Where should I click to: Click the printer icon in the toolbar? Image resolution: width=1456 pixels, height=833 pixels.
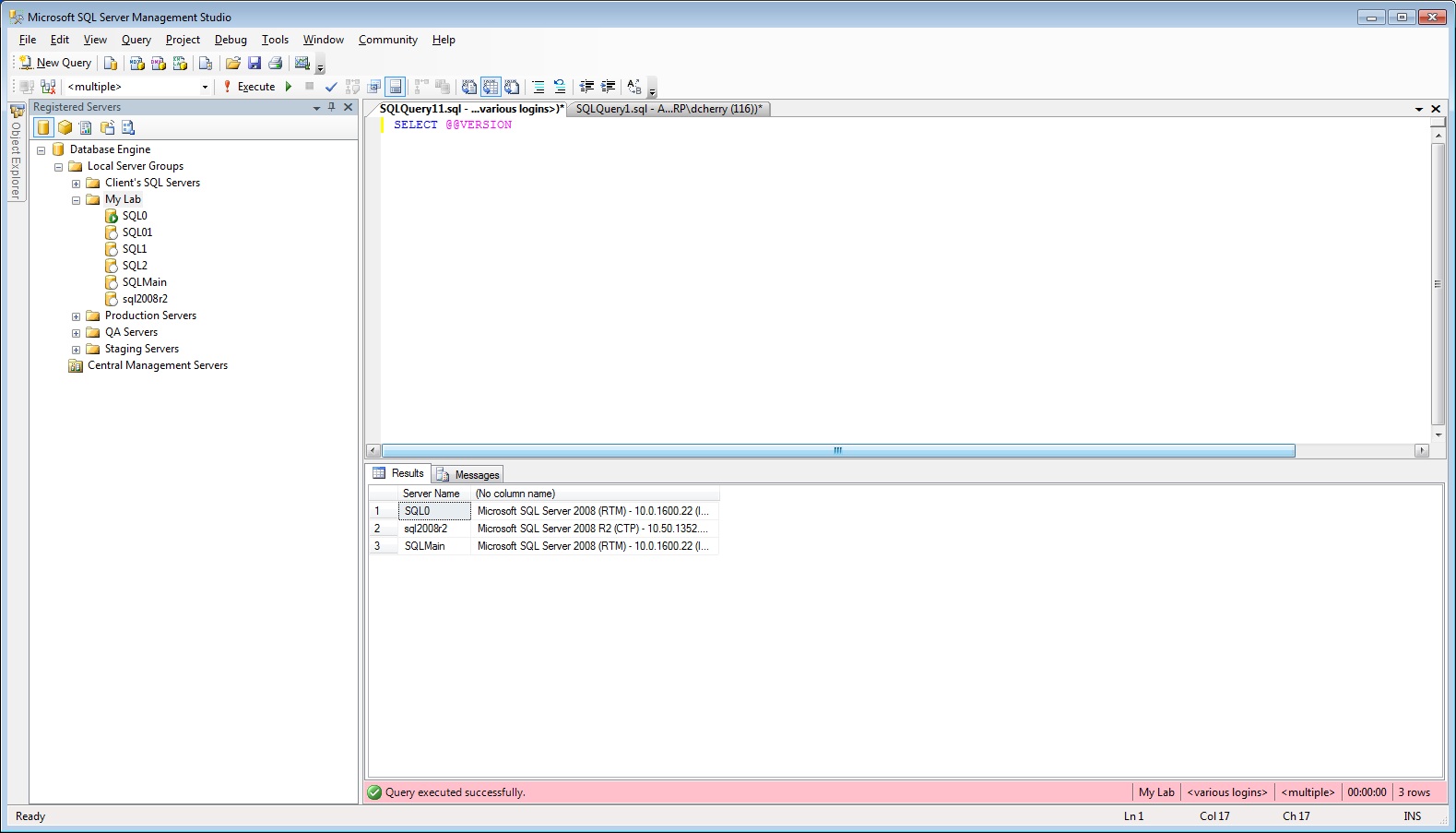(275, 63)
